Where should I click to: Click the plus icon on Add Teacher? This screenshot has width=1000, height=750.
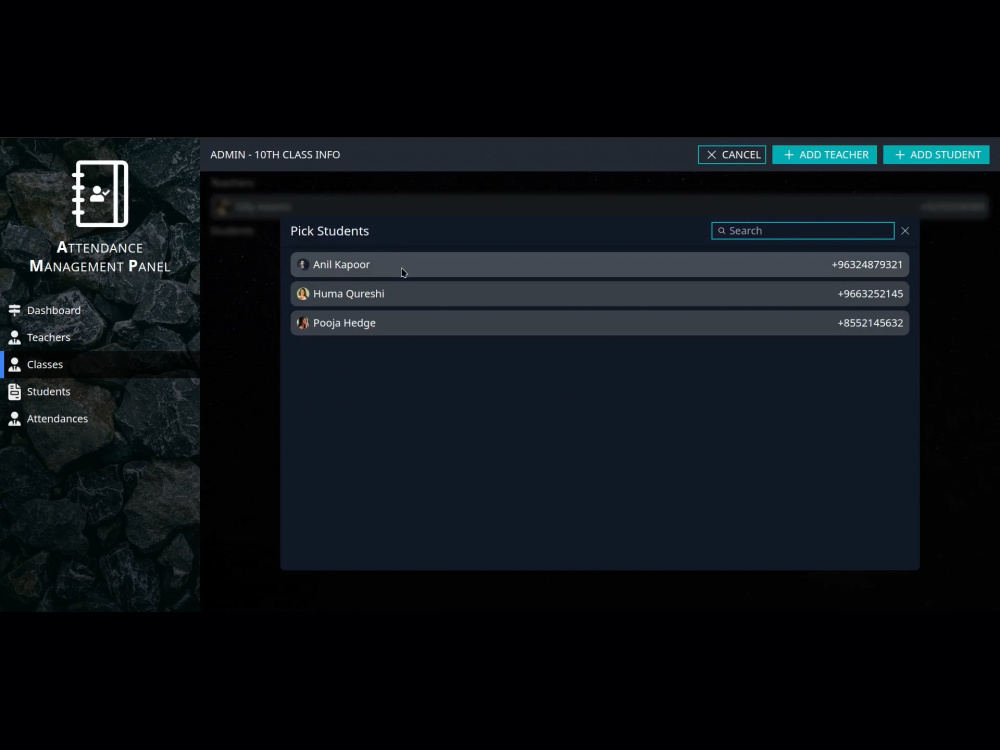(789, 155)
